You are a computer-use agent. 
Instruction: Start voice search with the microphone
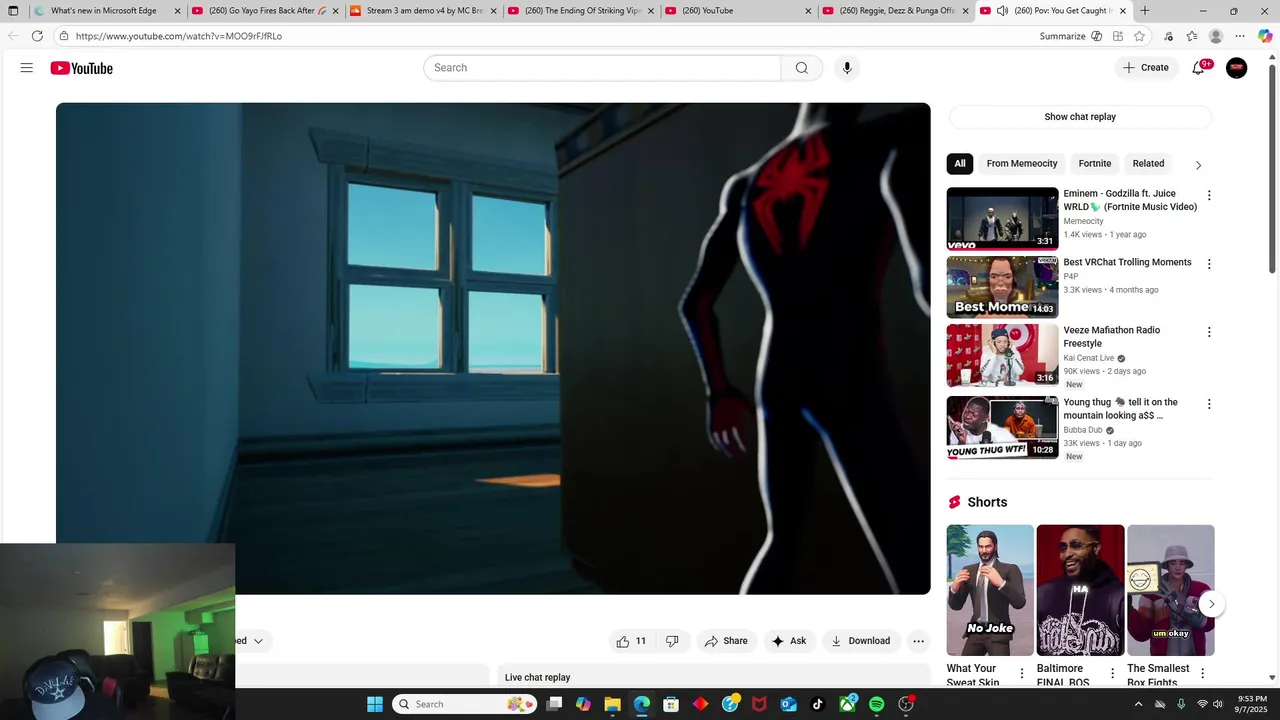tap(847, 68)
